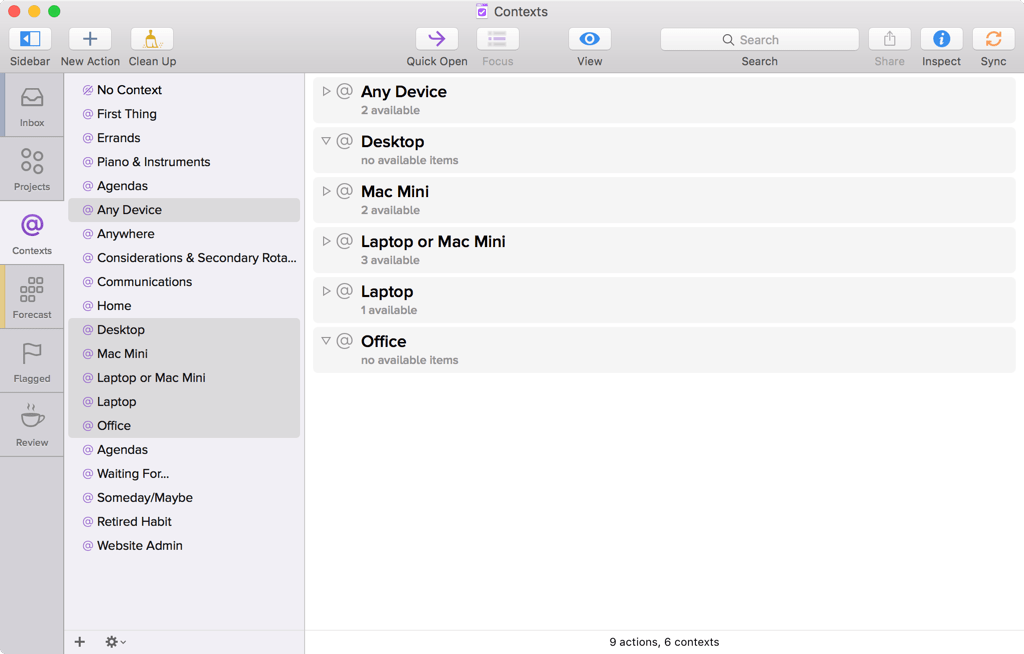The height and width of the screenshot is (654, 1024).
Task: Expand the Mac Mini group in outline
Action: click(x=326, y=191)
